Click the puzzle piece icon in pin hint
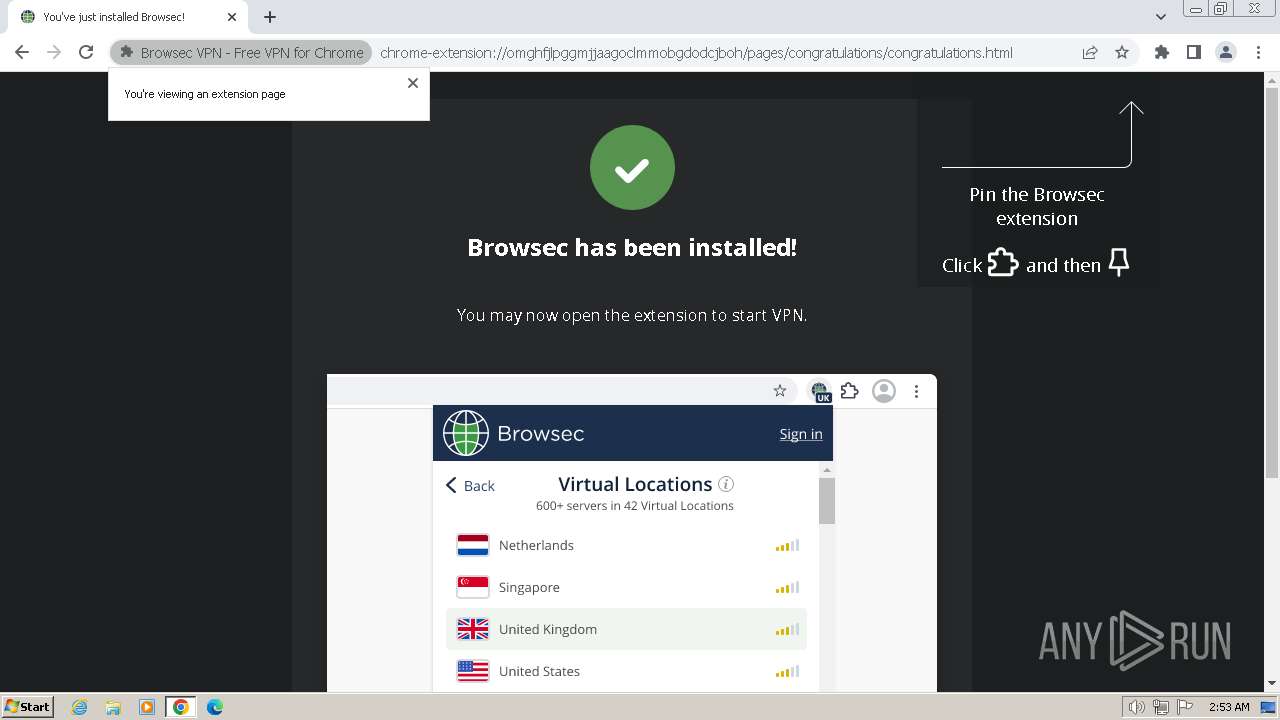Screen dimensions: 1280x720 [x=1003, y=262]
